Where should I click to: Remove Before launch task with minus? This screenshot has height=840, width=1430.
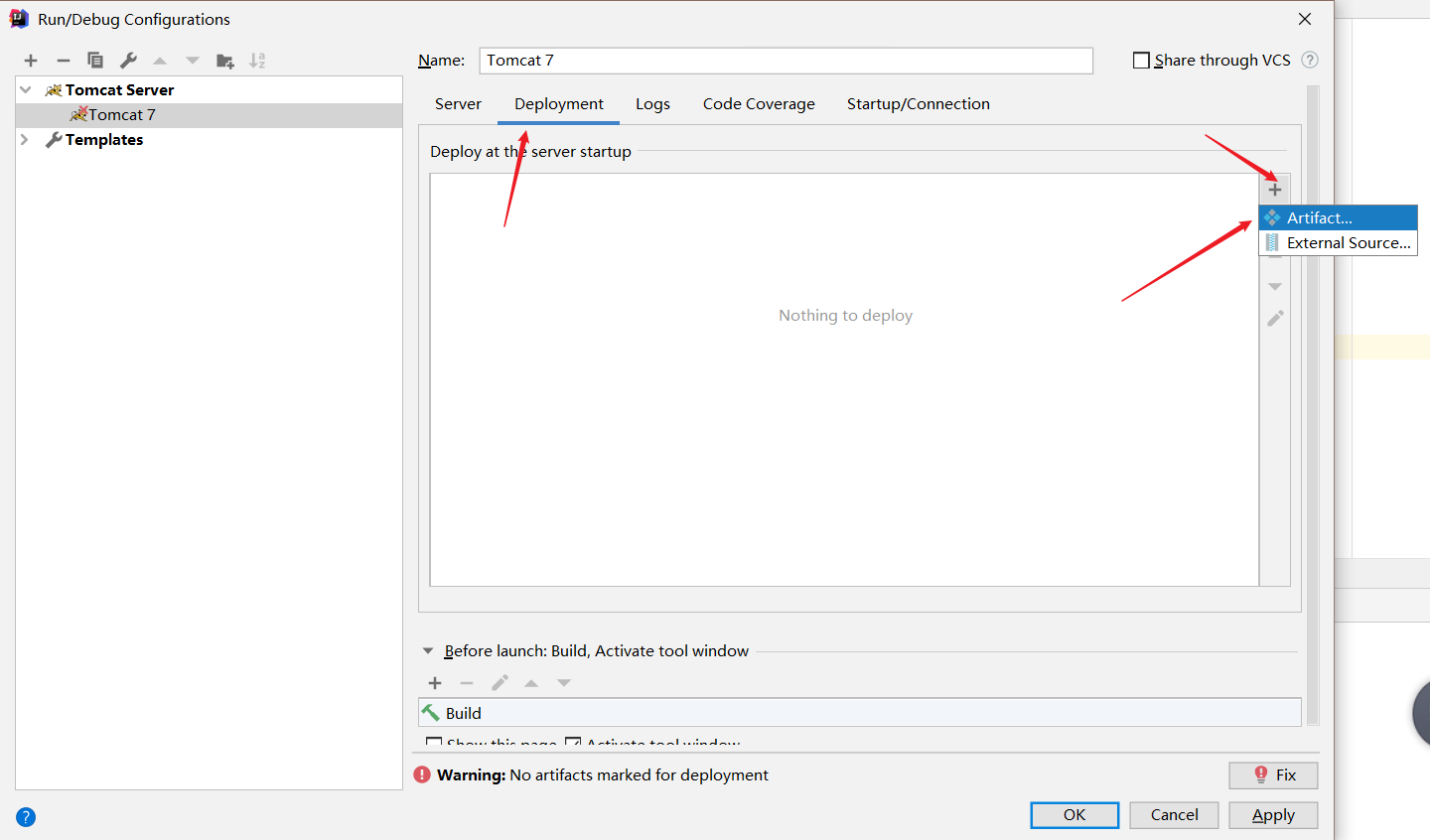click(x=467, y=683)
